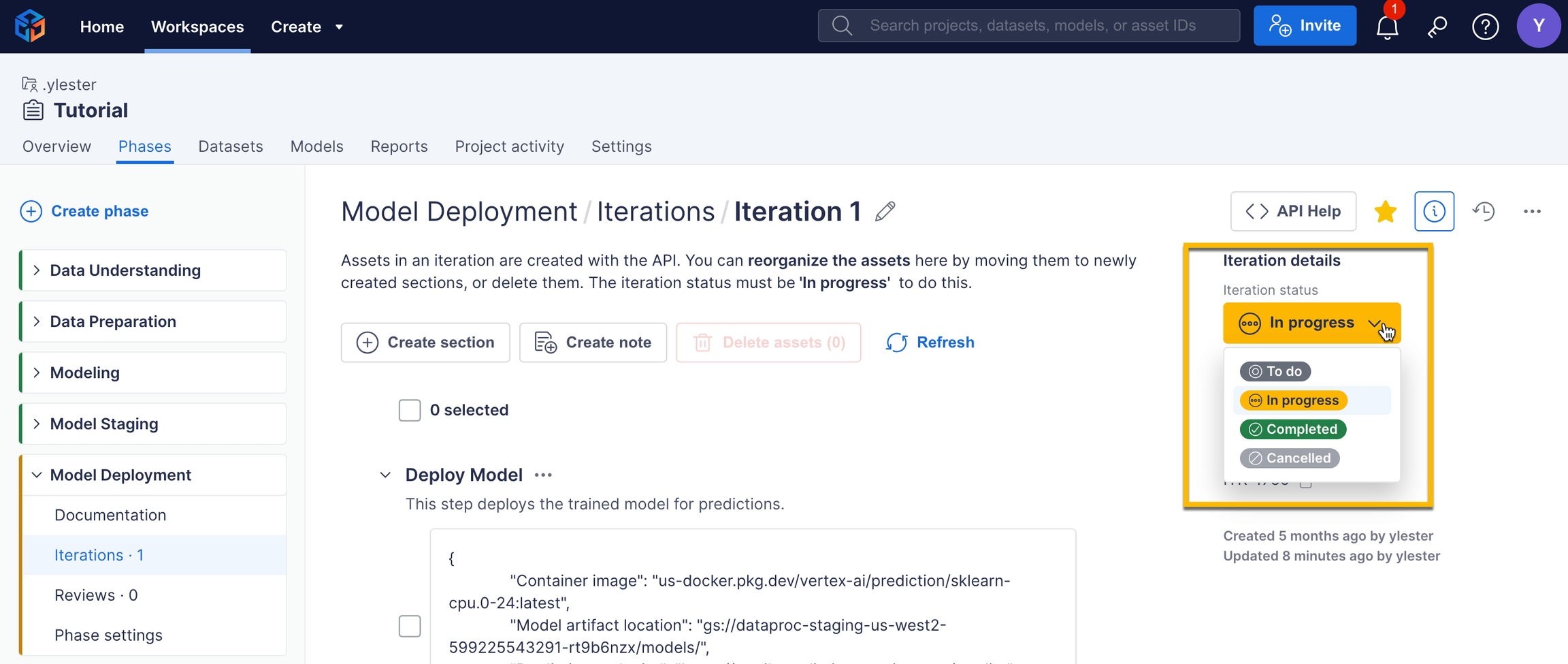Select Completed status option
The height and width of the screenshot is (664, 1568).
pyautogui.click(x=1292, y=429)
